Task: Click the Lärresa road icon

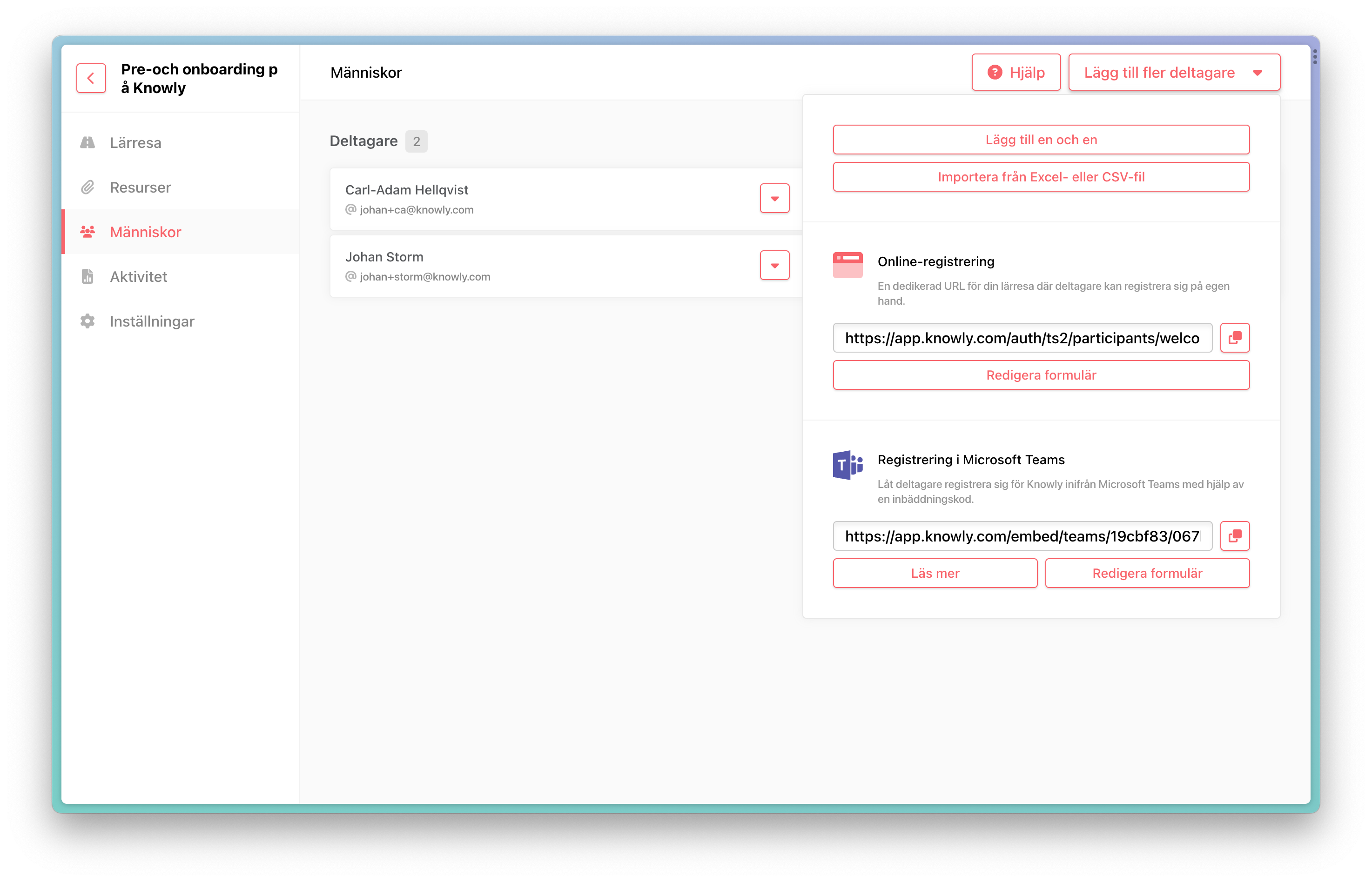Action: tap(87, 142)
